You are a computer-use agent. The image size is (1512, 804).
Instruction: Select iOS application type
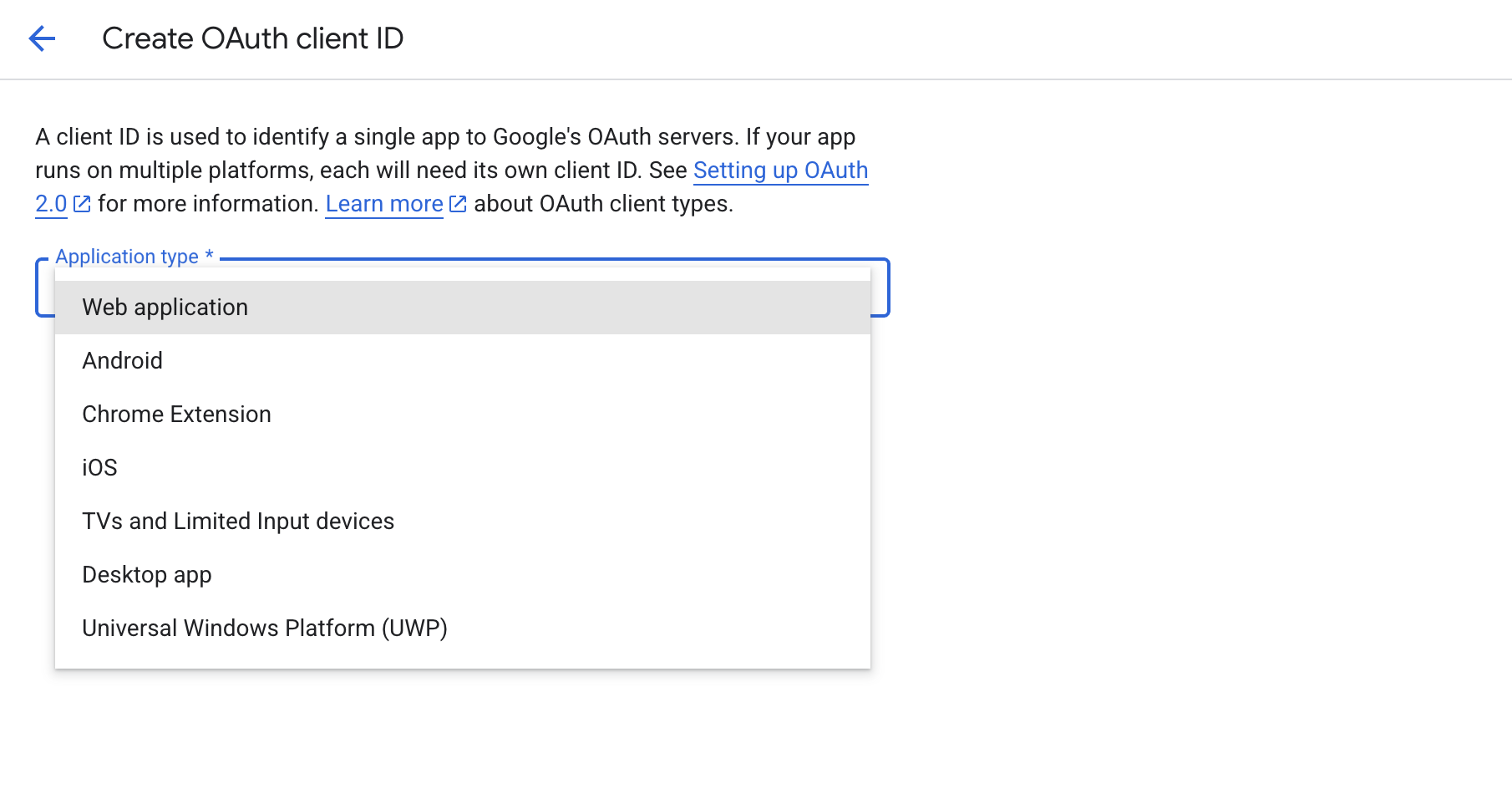[x=463, y=468]
